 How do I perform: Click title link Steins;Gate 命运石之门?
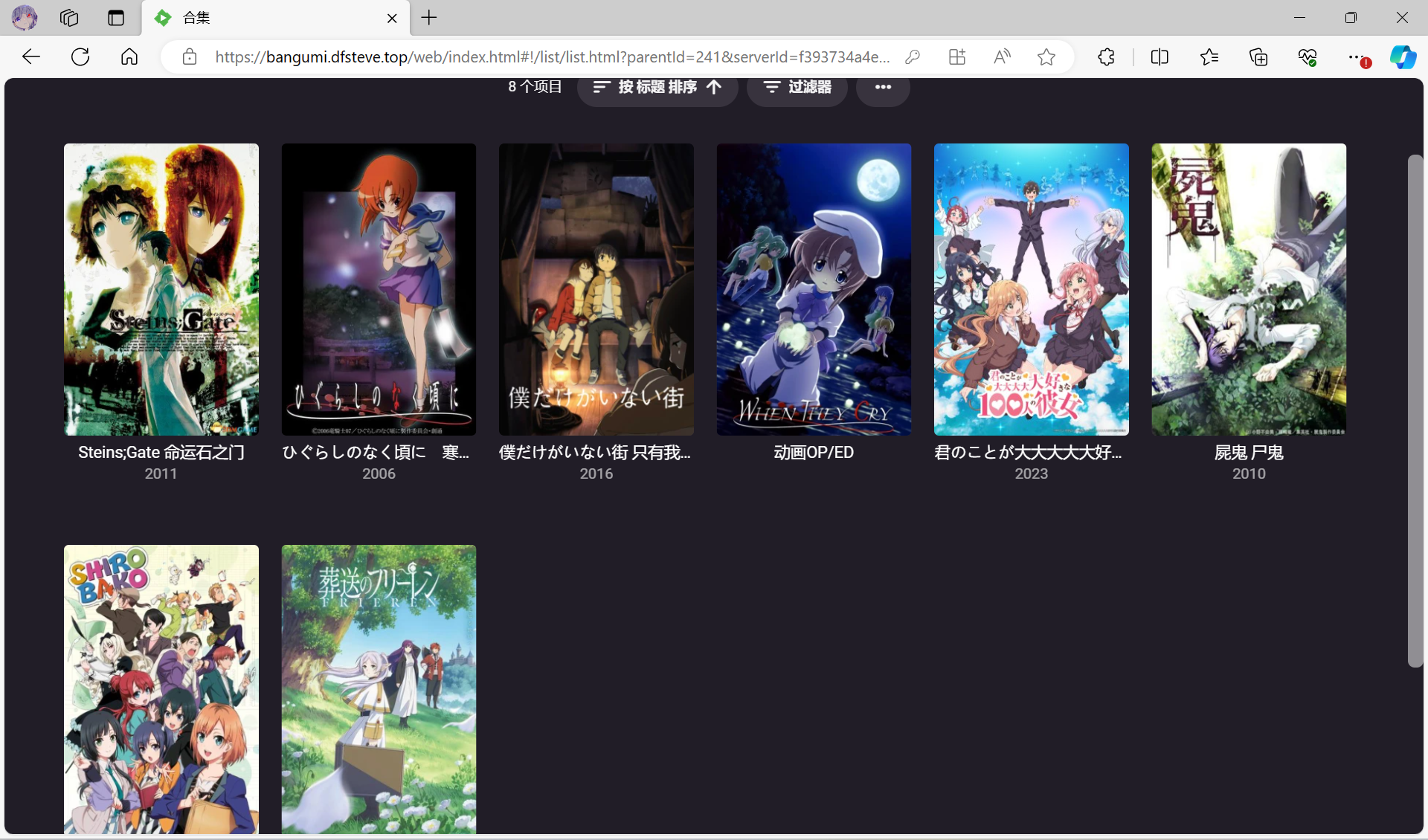[161, 453]
